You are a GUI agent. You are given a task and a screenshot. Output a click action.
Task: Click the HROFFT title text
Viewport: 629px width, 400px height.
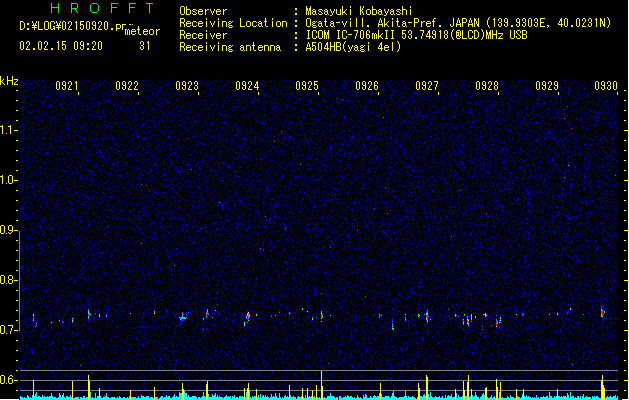coord(102,8)
